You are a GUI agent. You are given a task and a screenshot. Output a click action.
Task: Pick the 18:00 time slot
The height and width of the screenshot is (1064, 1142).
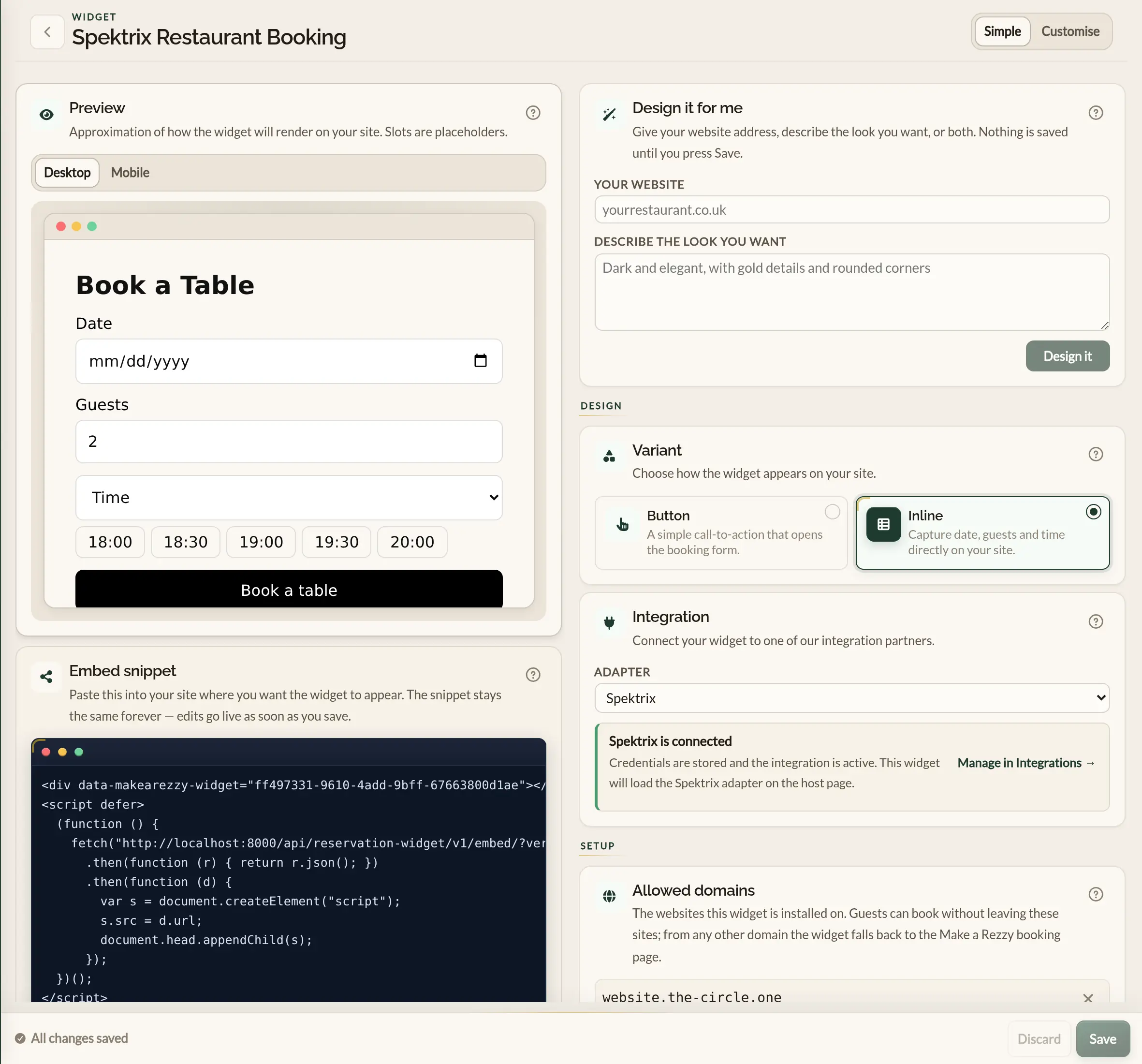click(x=110, y=542)
